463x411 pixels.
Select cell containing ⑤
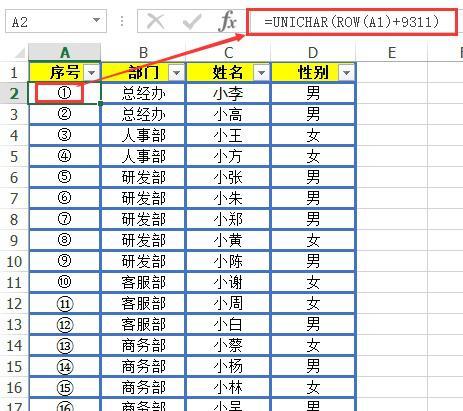pos(65,177)
